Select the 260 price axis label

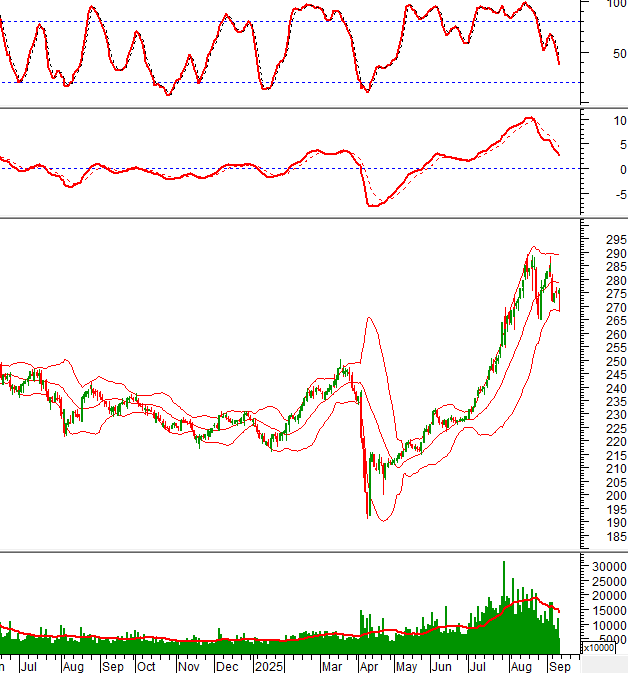tap(616, 334)
